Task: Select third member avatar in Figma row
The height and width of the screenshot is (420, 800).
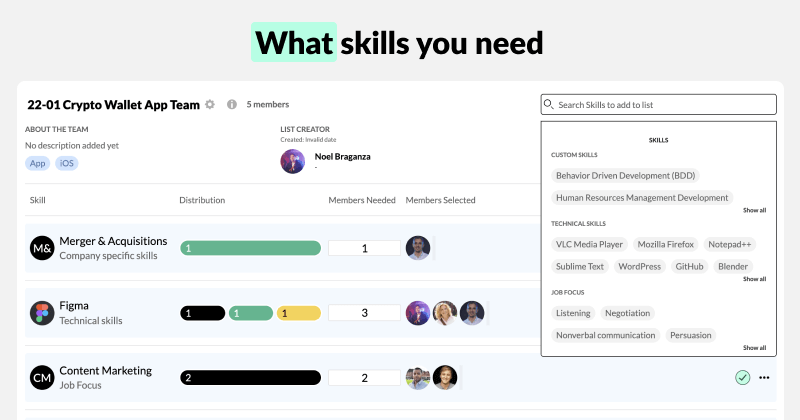Action: point(472,313)
